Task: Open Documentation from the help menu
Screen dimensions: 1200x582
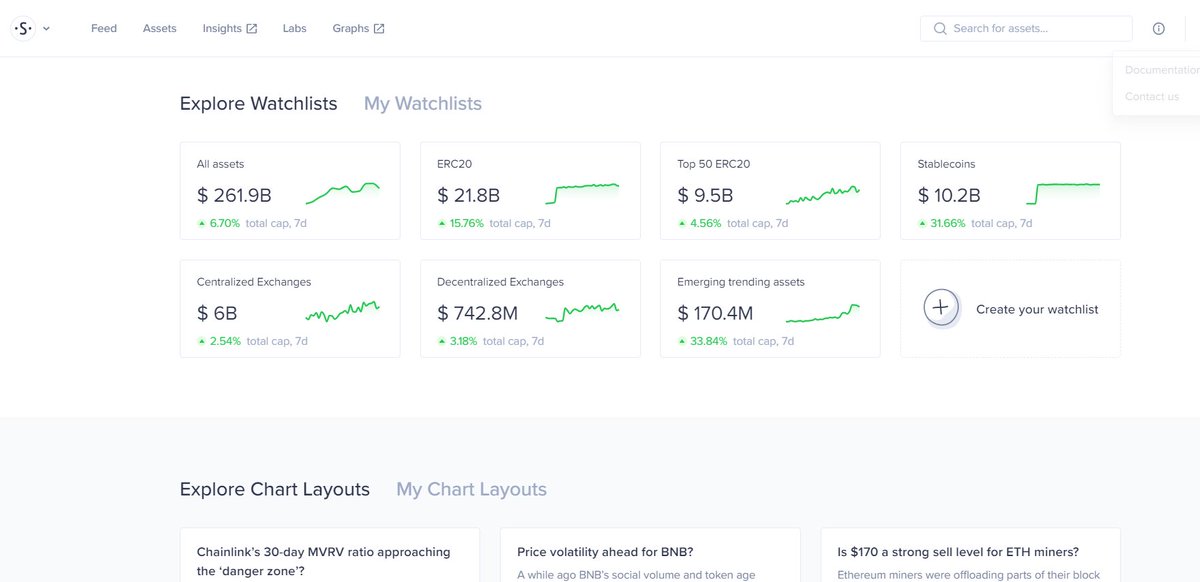Action: (1161, 70)
